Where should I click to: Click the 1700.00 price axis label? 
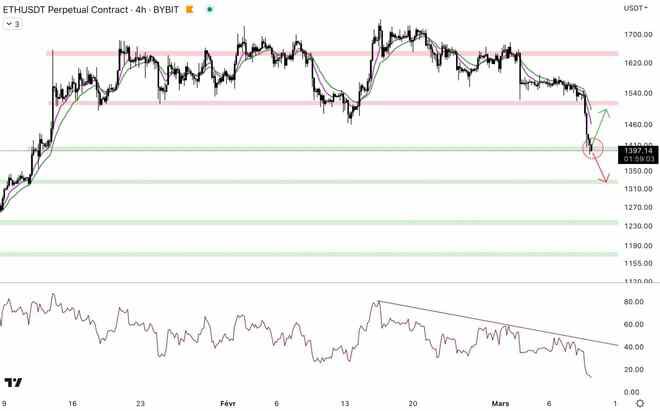(638, 35)
